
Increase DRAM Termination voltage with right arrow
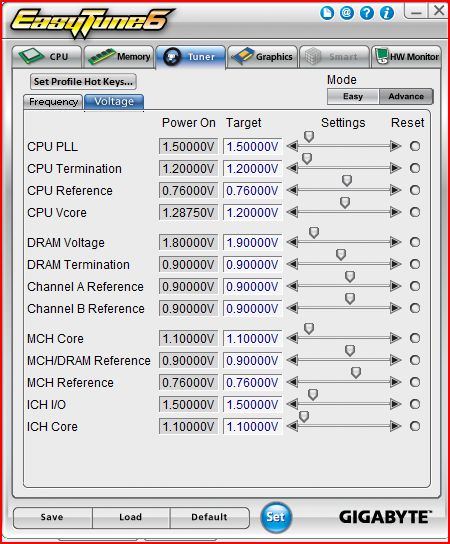(x=395, y=264)
